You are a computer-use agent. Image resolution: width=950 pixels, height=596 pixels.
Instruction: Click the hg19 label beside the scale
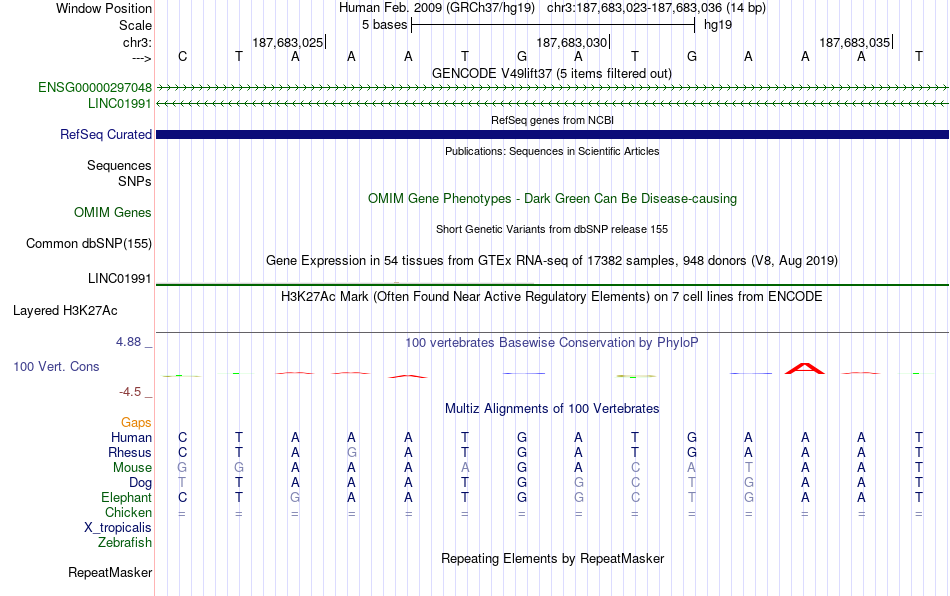coord(718,25)
